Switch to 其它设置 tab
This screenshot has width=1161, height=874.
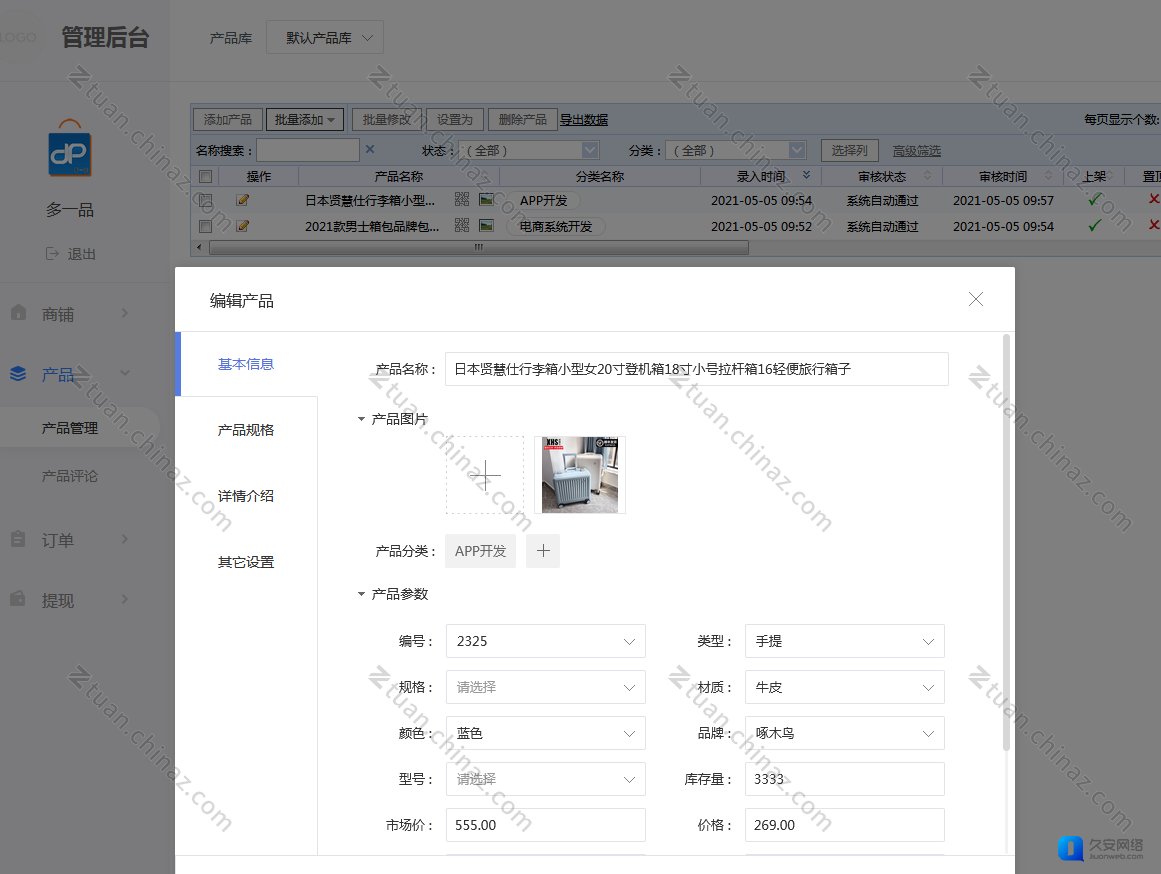click(x=246, y=561)
